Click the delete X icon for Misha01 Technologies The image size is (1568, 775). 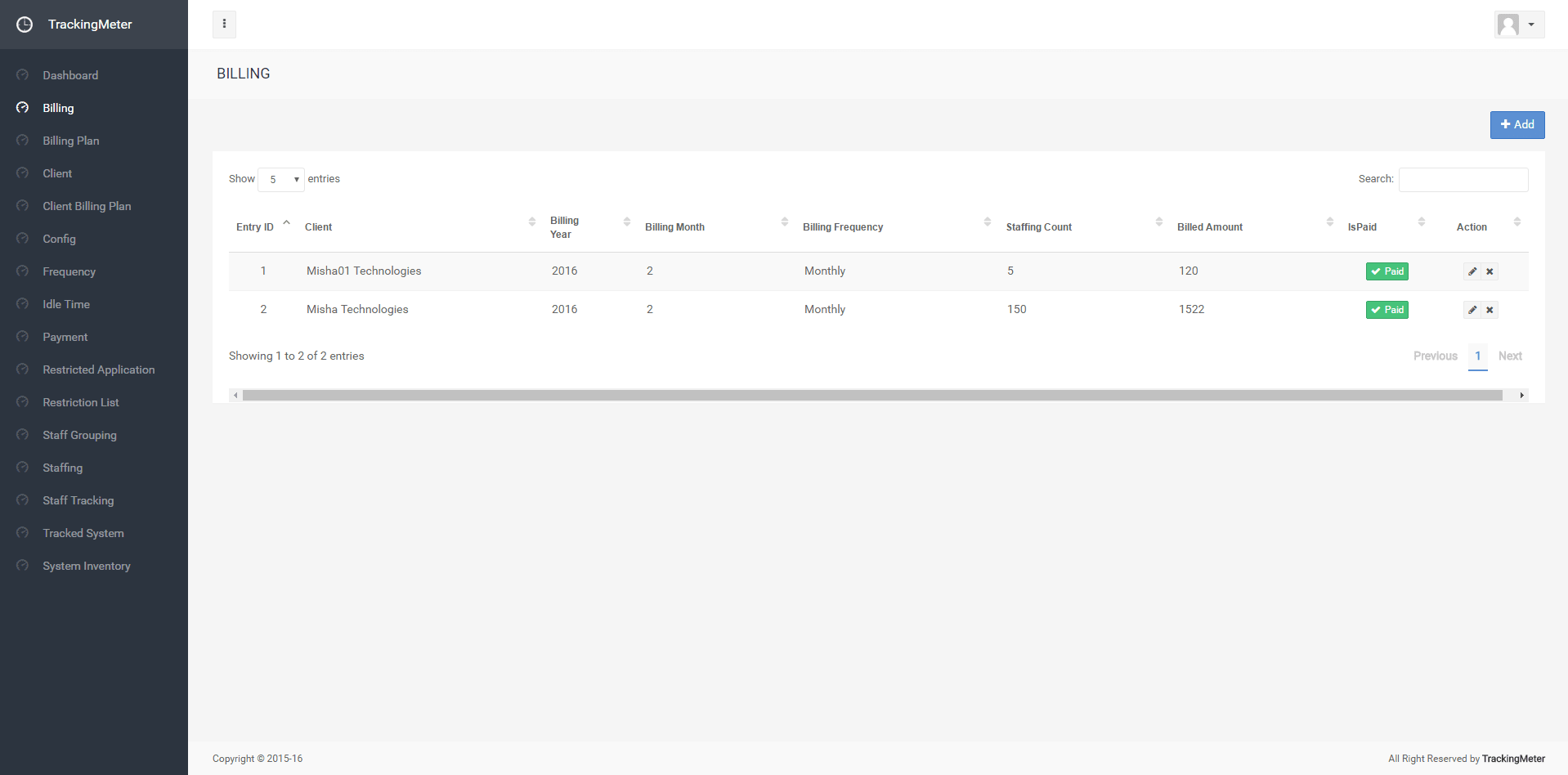click(1490, 271)
